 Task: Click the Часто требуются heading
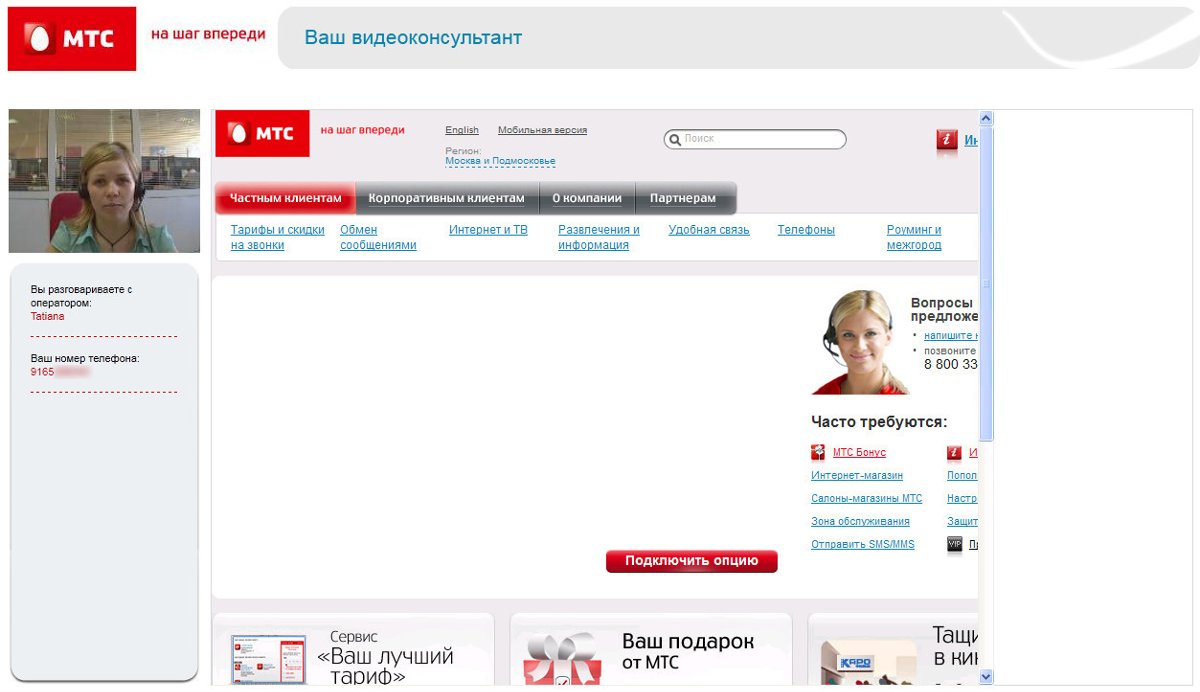pyautogui.click(x=879, y=422)
